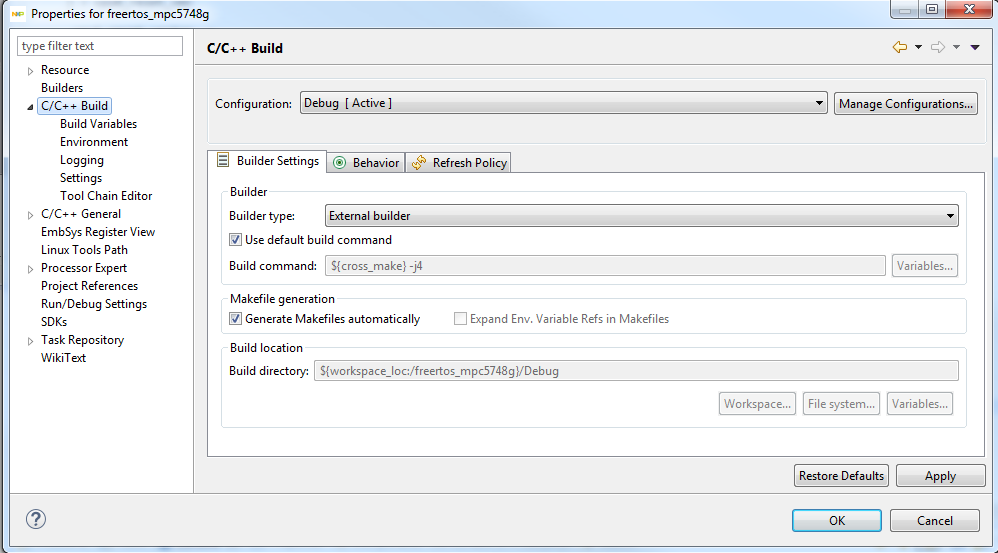Click Variables button beside Build command
The height and width of the screenshot is (553, 998).
pyautogui.click(x=924, y=265)
